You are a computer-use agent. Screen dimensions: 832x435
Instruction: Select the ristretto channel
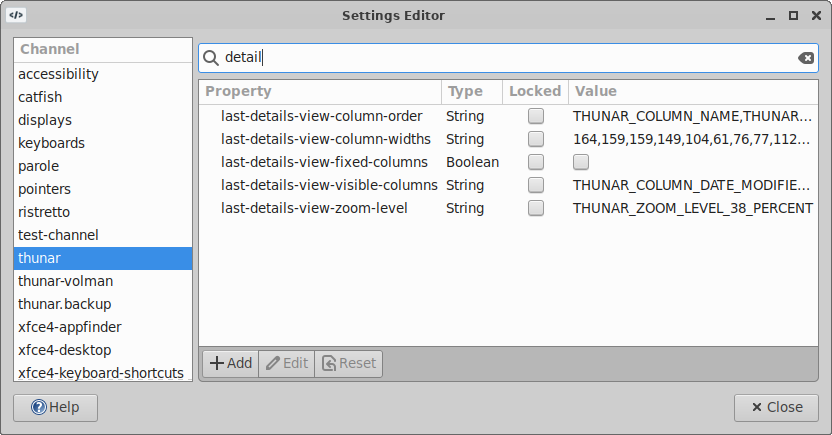tap(45, 212)
